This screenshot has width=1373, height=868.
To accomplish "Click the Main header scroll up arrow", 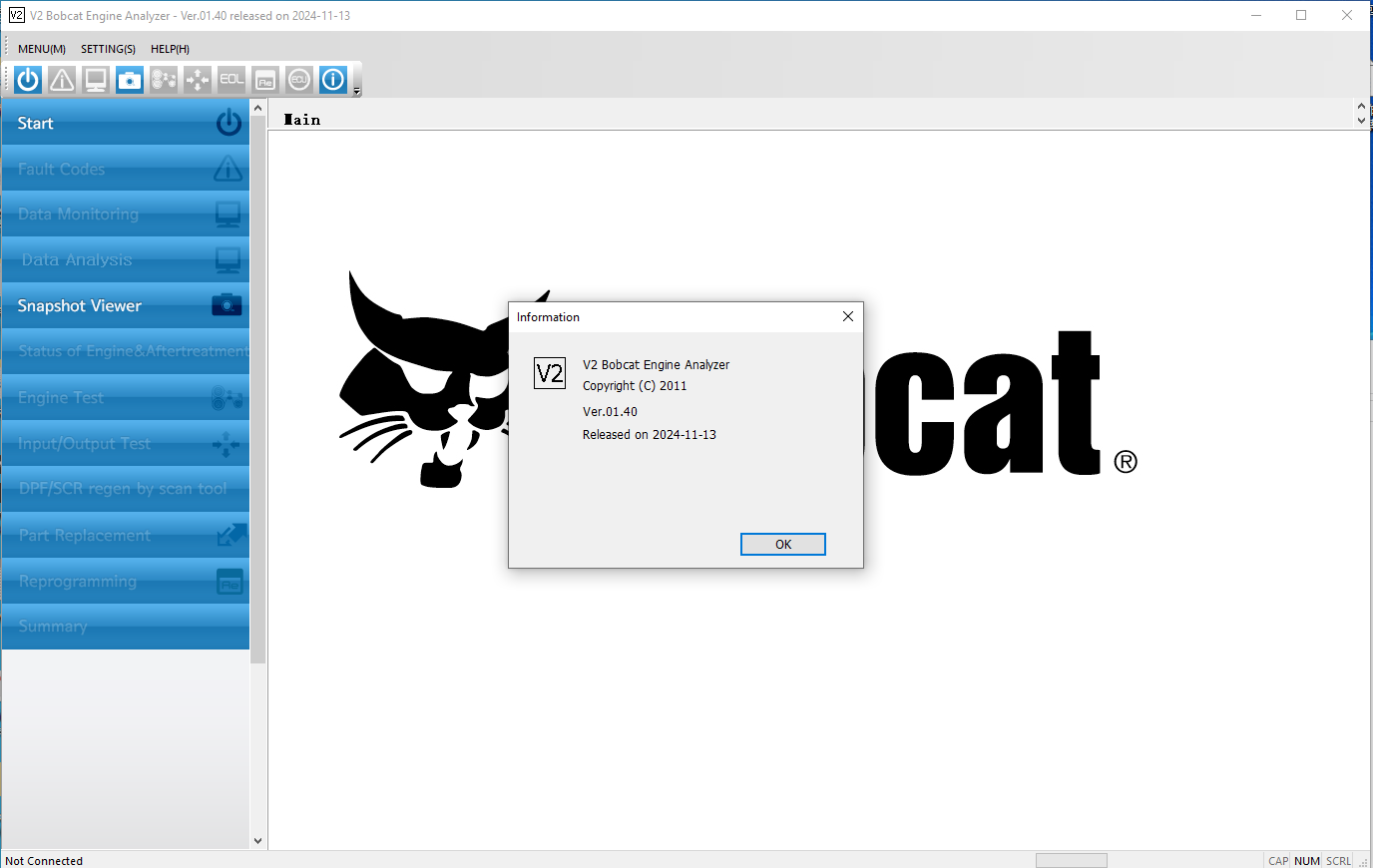I will click(x=1362, y=106).
